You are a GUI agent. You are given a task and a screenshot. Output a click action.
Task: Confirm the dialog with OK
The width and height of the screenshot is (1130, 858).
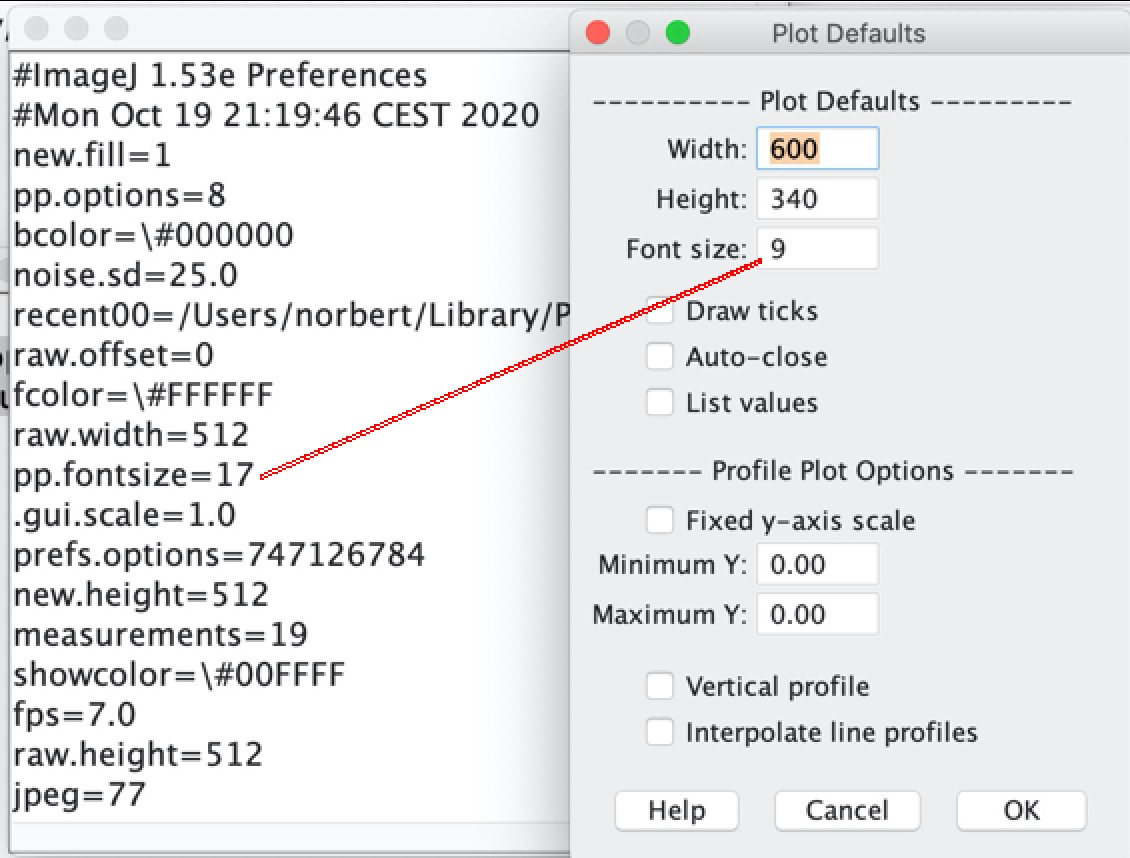[x=1021, y=810]
